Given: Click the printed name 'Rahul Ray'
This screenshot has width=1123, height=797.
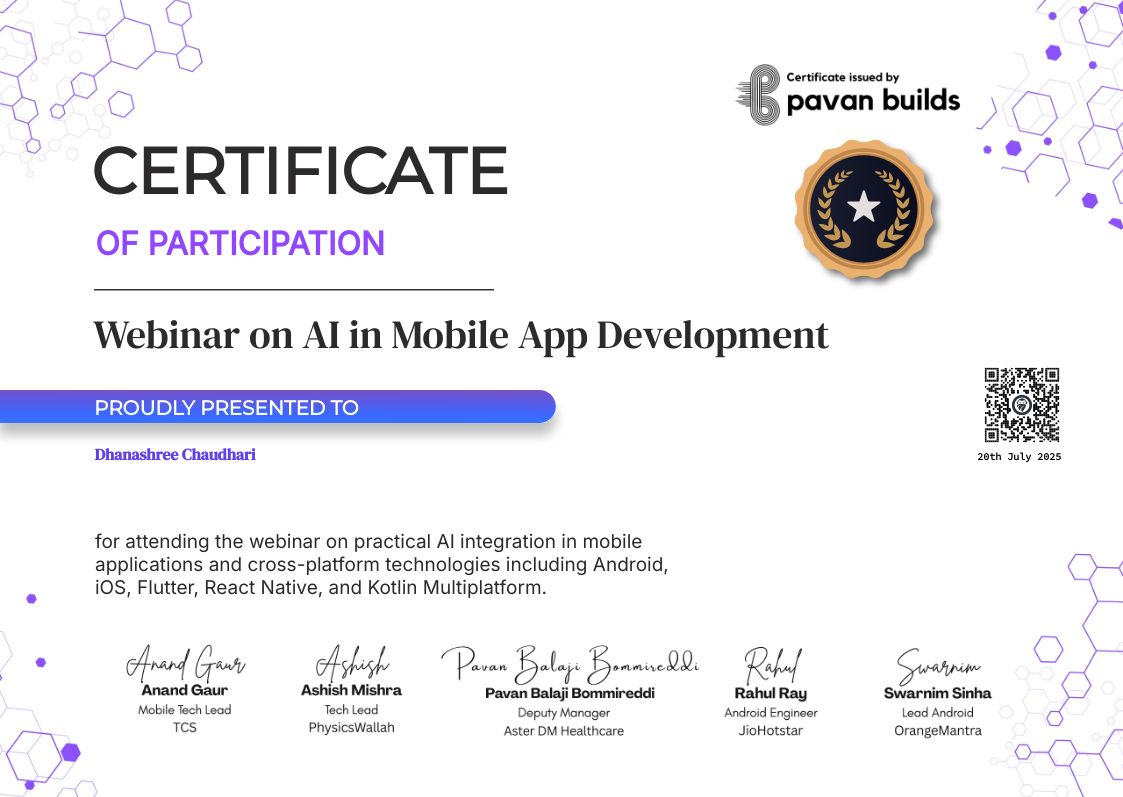Looking at the screenshot, I should click(x=771, y=693).
